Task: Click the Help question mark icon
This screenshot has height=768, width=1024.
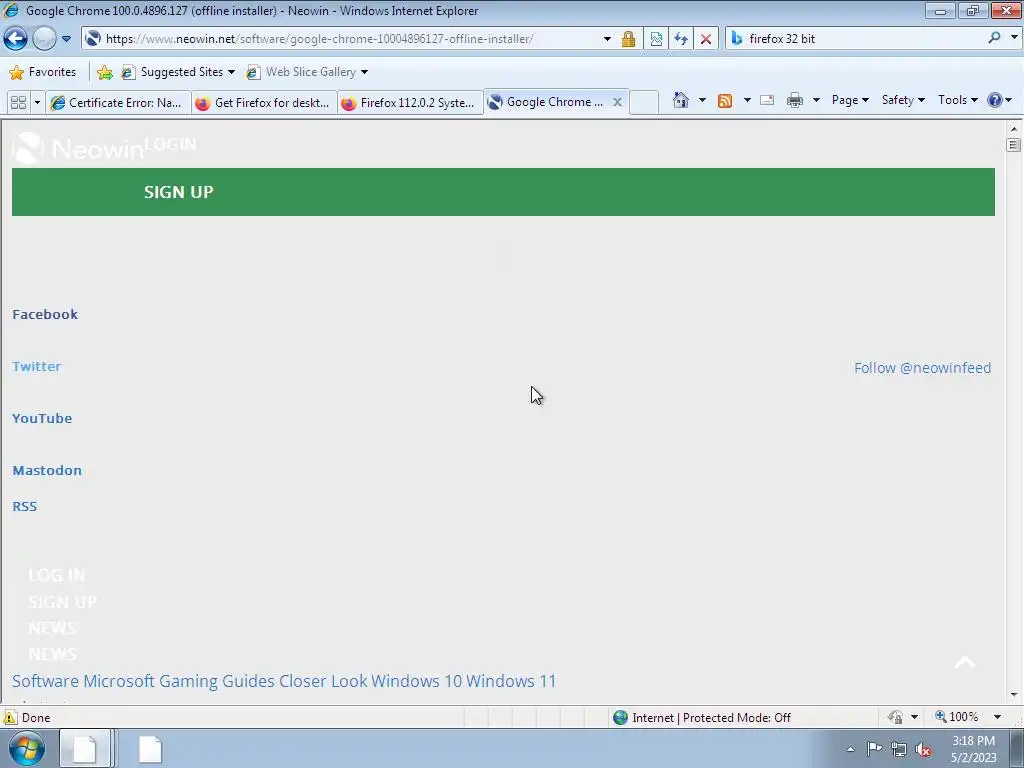Action: 995,100
